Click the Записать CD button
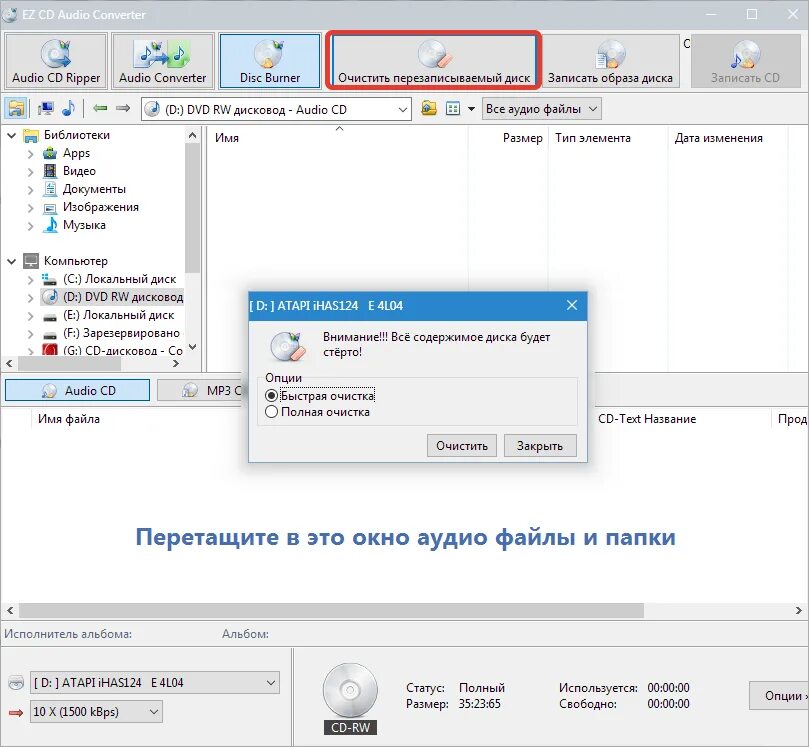Screen dimensions: 809x747 745,61
